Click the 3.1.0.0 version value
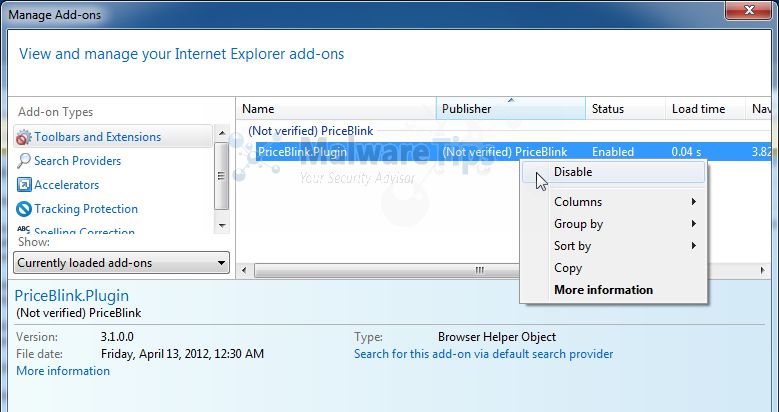 (117, 337)
